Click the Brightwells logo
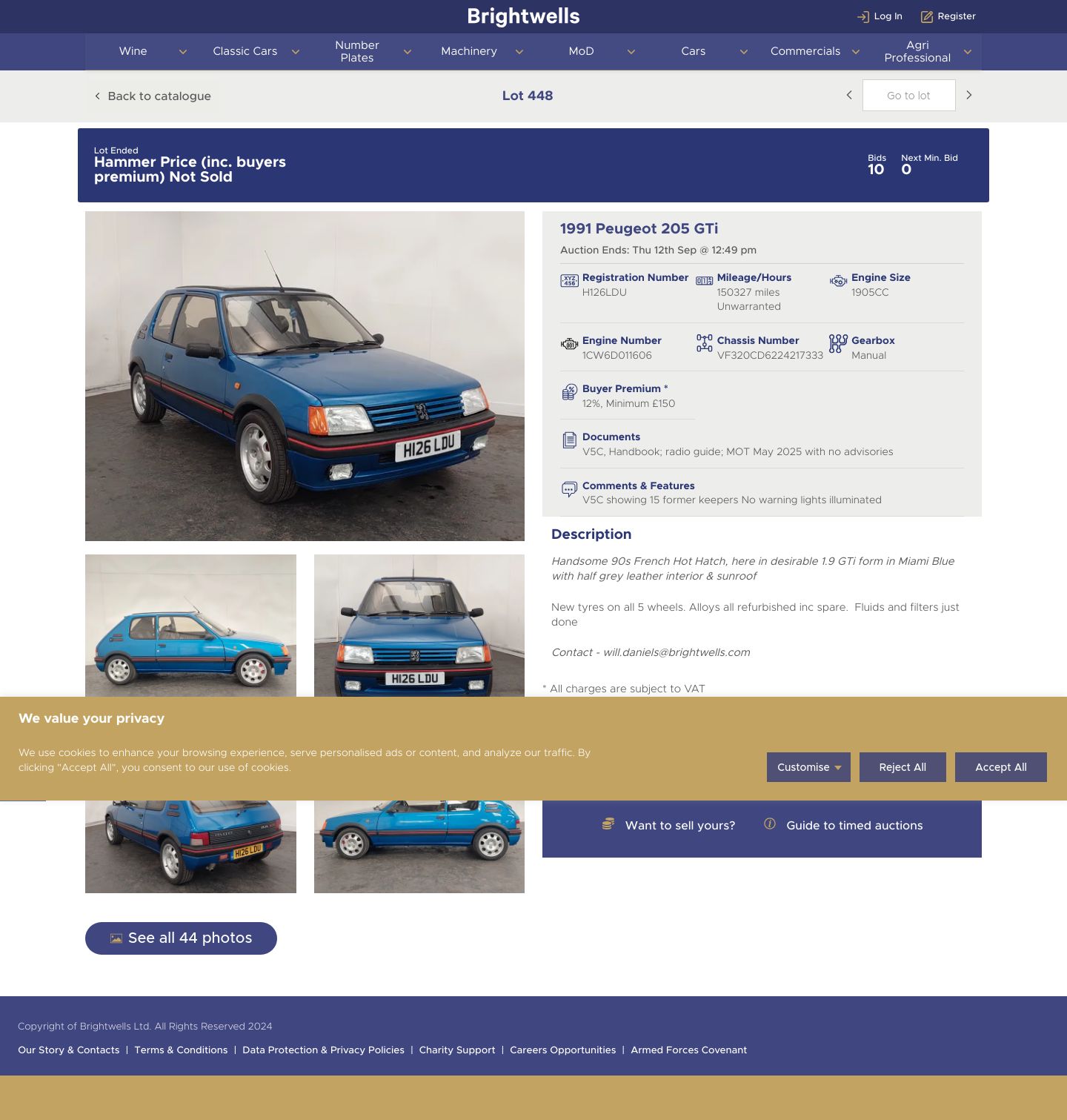The height and width of the screenshot is (1120, 1067). point(523,16)
